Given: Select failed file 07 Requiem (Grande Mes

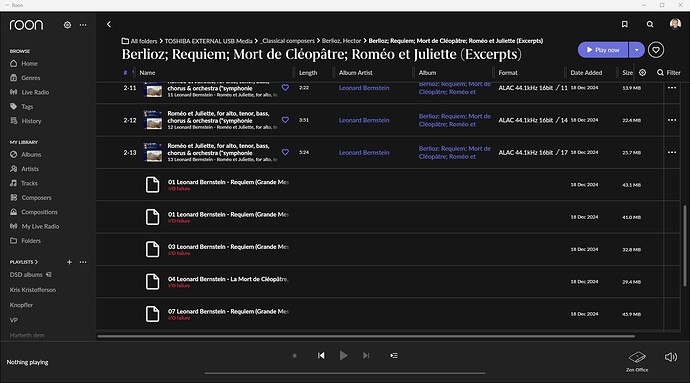Looking at the screenshot, I should coord(380,314).
